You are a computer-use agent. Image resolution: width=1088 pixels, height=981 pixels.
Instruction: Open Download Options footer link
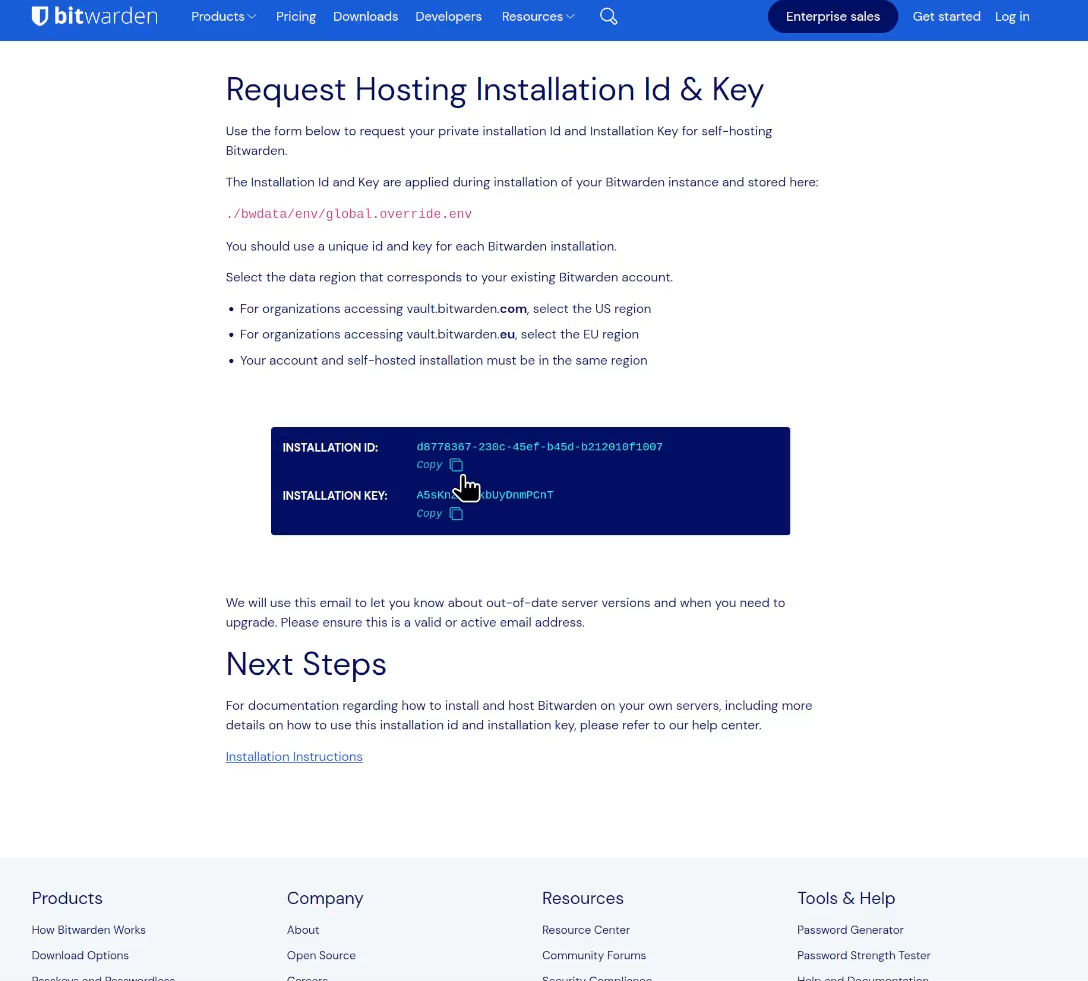pos(80,955)
